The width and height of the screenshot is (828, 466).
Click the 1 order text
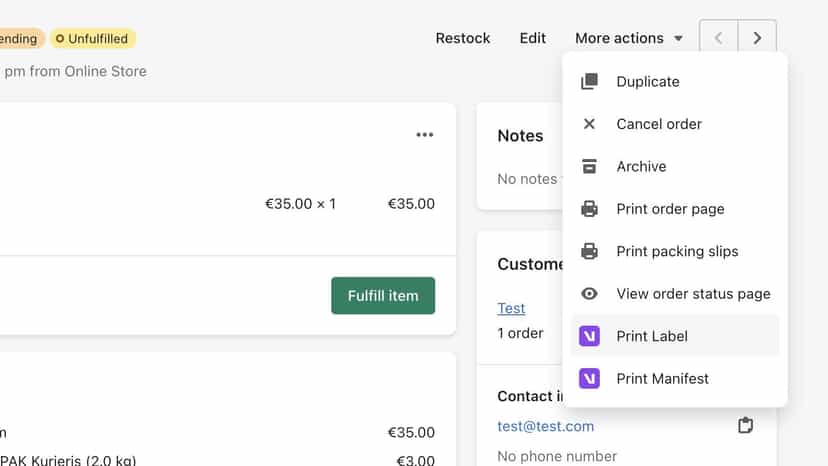point(520,333)
